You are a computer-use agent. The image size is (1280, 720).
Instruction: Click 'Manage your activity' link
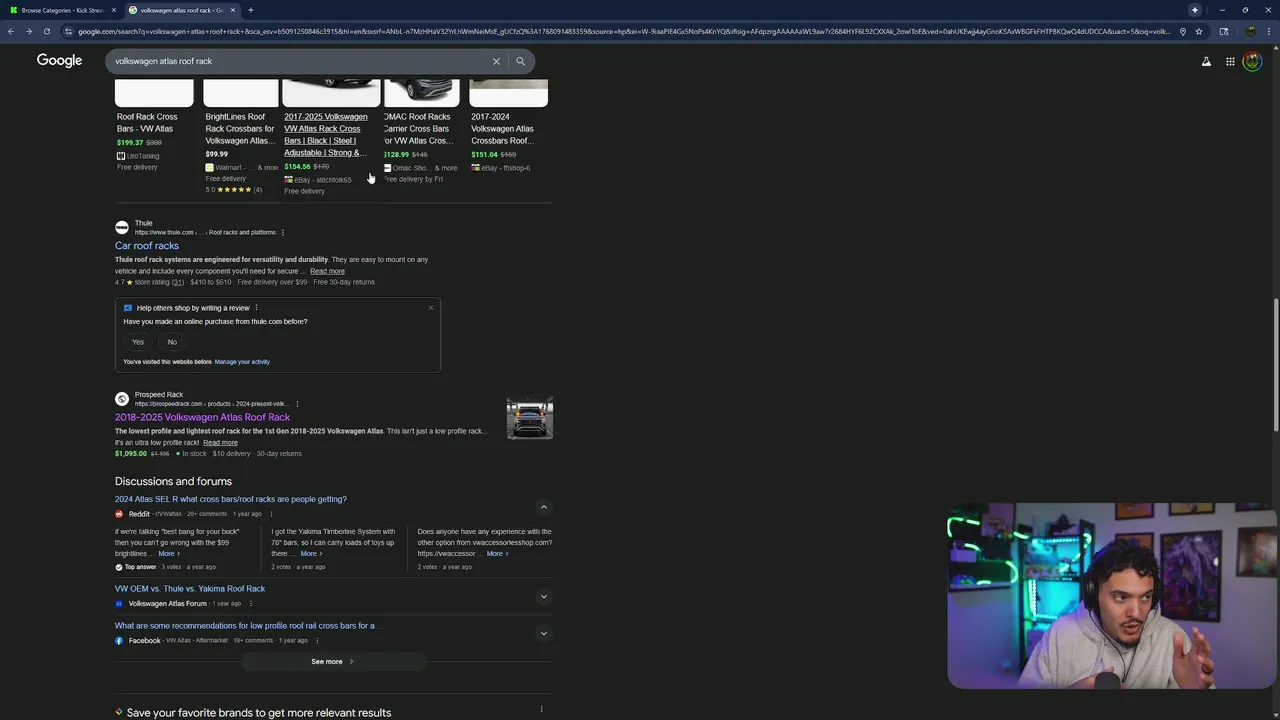coord(242,362)
